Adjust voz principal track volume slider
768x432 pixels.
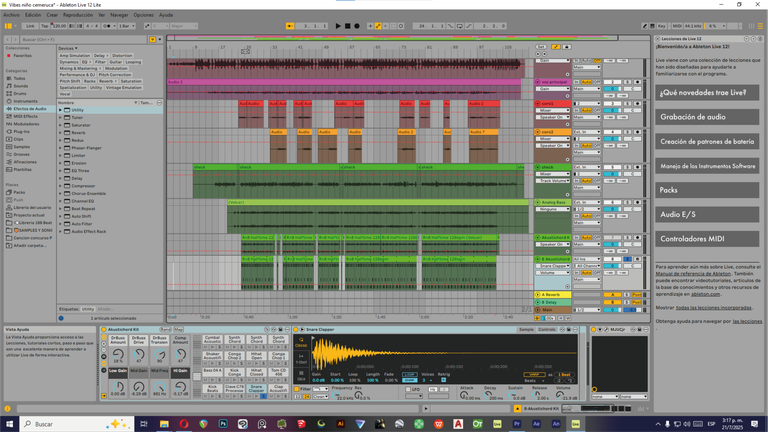click(x=612, y=89)
